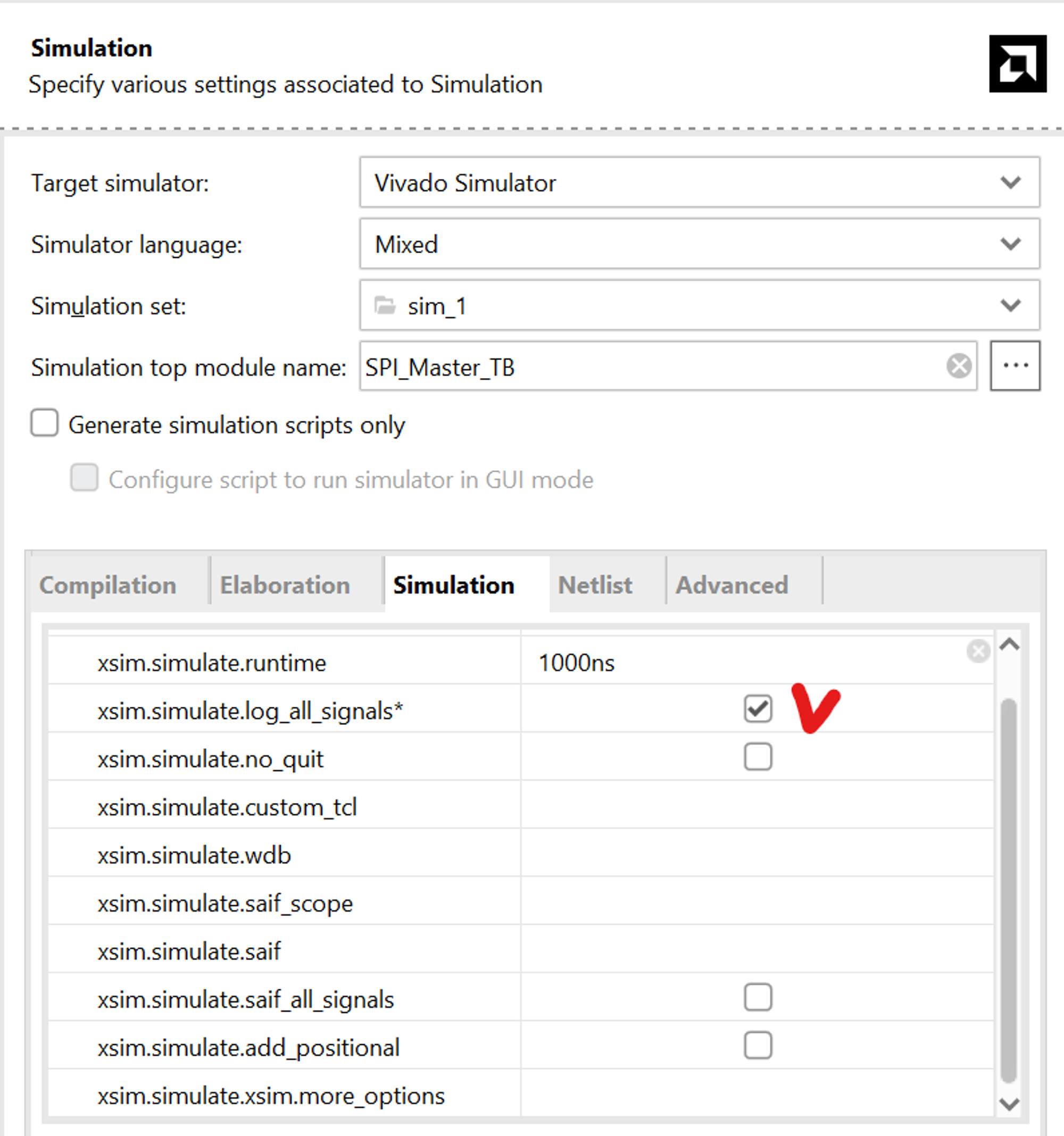The width and height of the screenshot is (1064, 1136).
Task: Click the AMD logo icon
Action: pyautogui.click(x=1017, y=63)
